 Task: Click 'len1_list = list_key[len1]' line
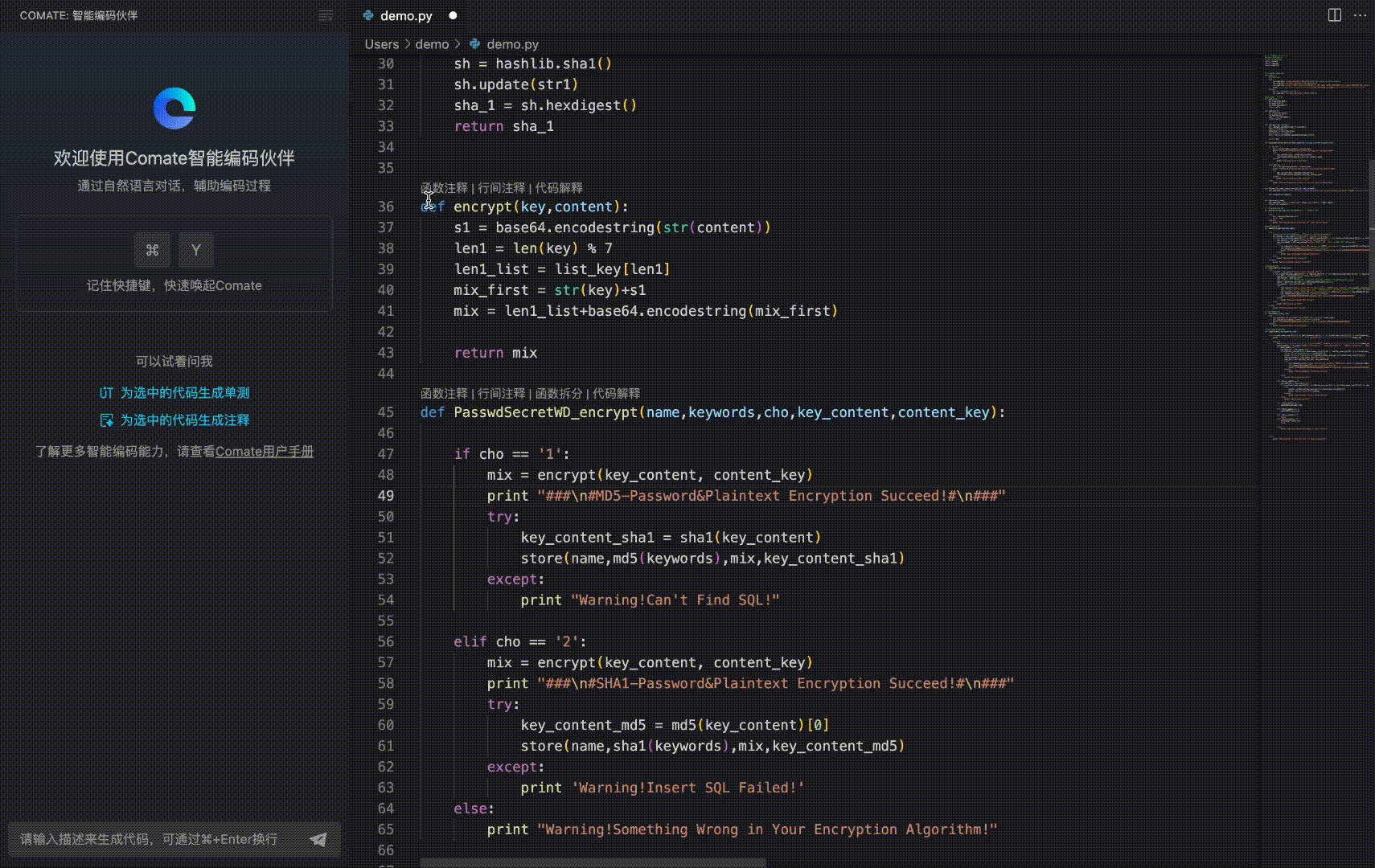[x=562, y=269]
